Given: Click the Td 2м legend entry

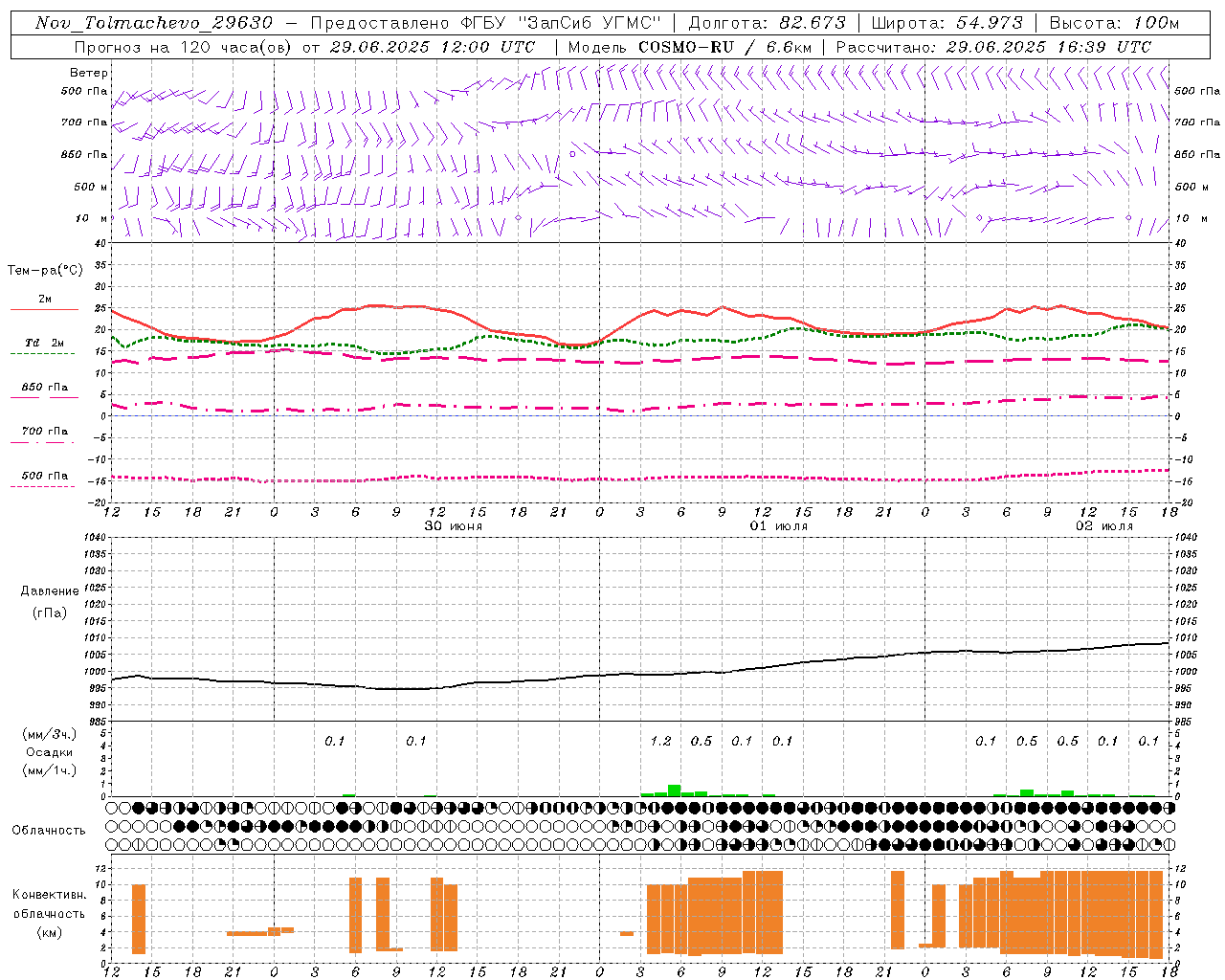Looking at the screenshot, I should click(44, 343).
